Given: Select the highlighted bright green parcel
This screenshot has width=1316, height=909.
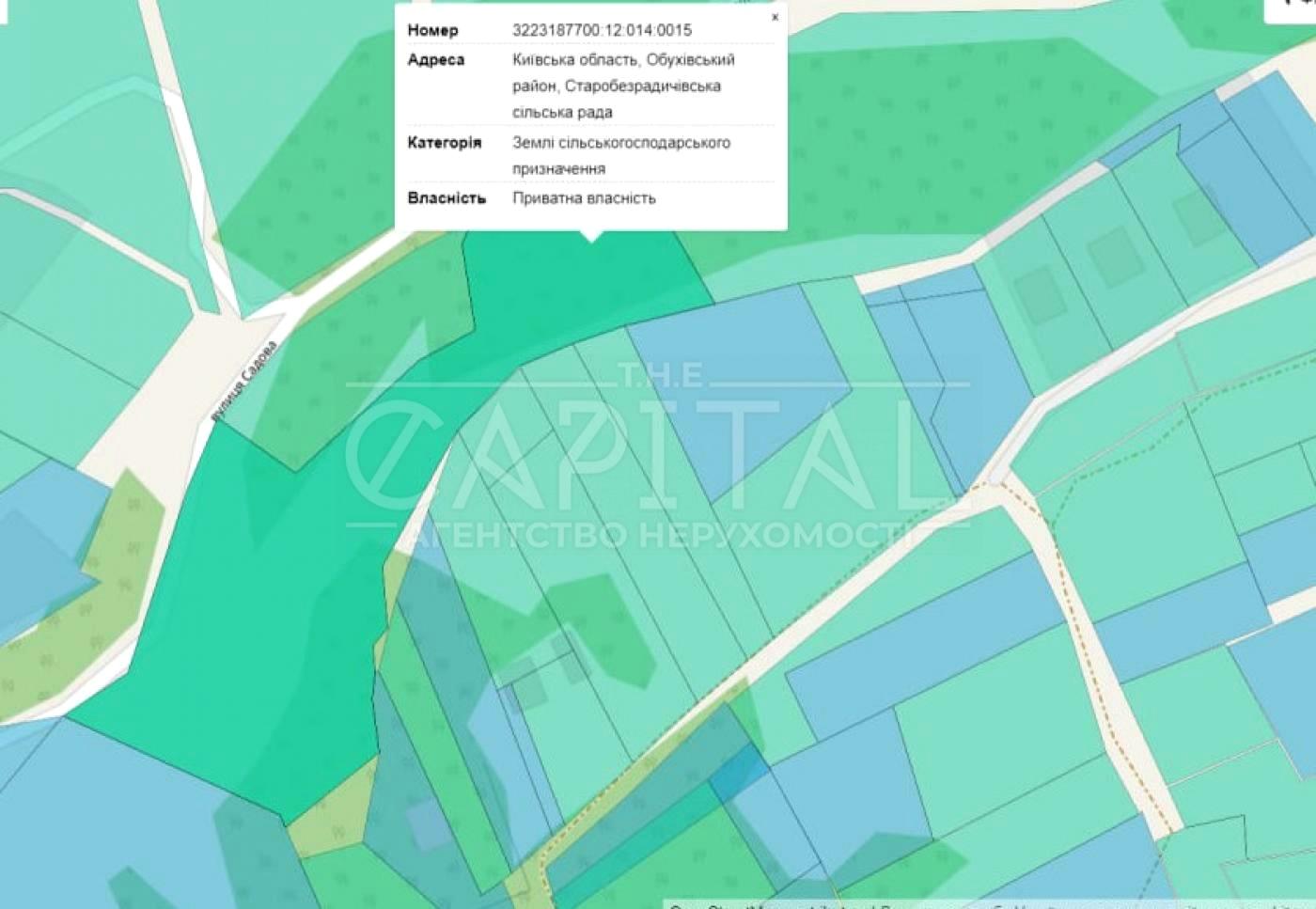Looking at the screenshot, I should click(x=254, y=602).
